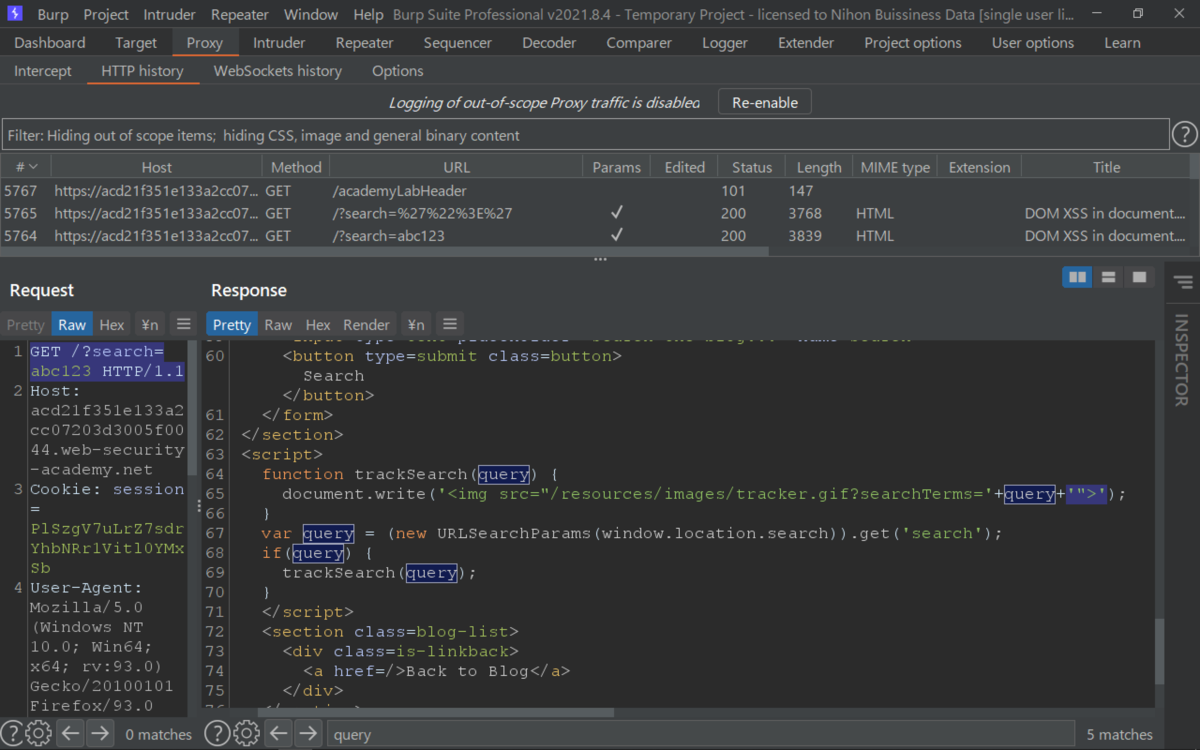
Task: Open the INSPECTOR side panel
Action: point(1182,359)
